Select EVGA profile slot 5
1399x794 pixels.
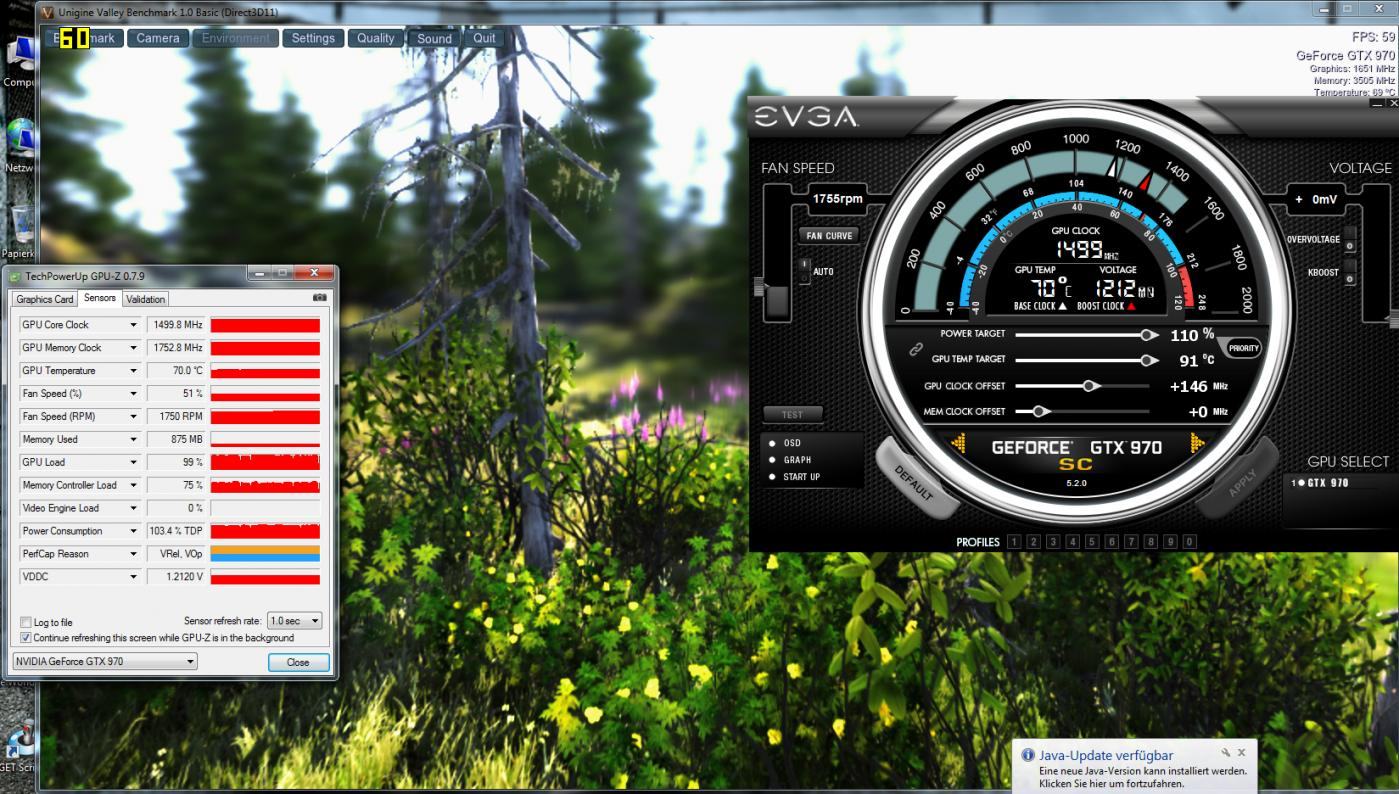pyautogui.click(x=1091, y=542)
